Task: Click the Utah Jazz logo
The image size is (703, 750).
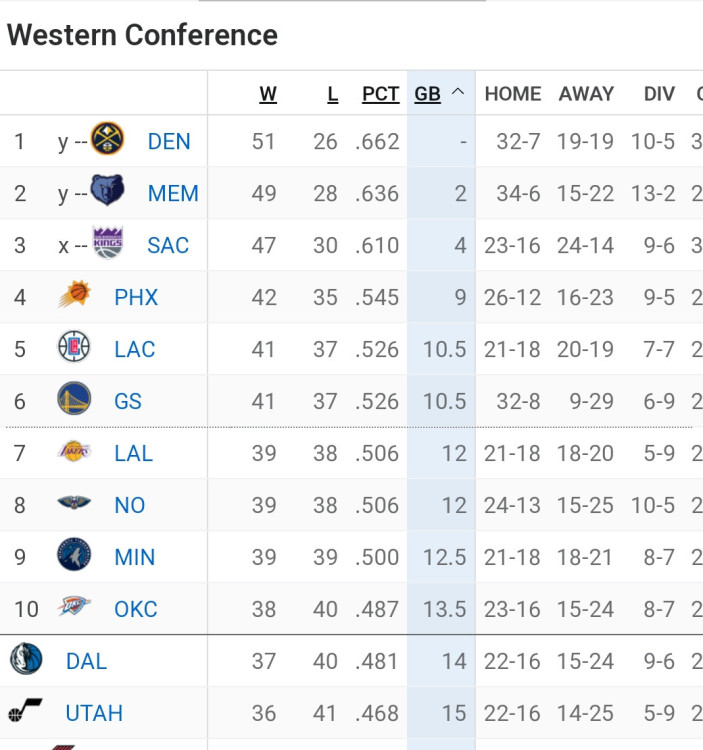Action: [x=25, y=713]
